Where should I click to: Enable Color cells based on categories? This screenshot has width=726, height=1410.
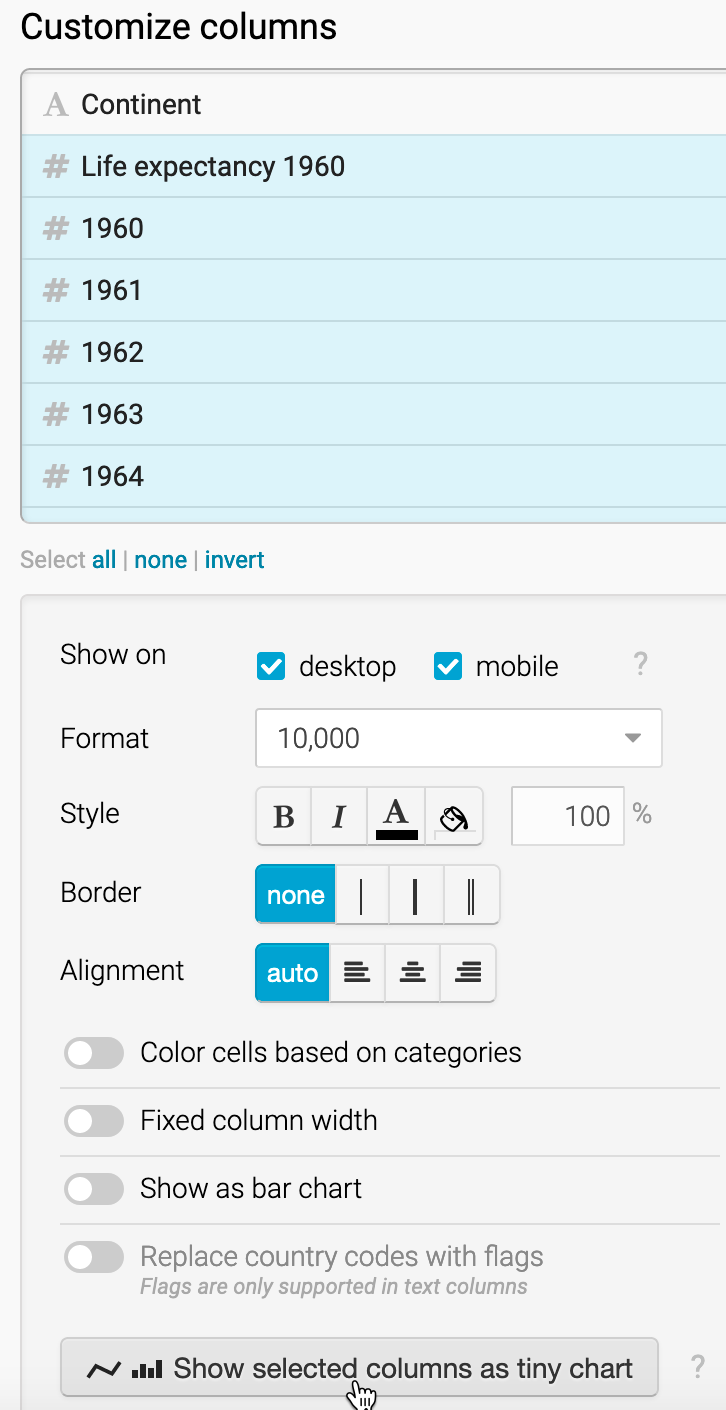(x=94, y=1053)
